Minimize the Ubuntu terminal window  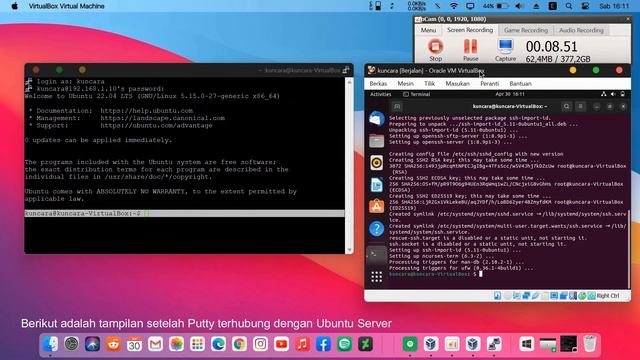click(x=596, y=107)
